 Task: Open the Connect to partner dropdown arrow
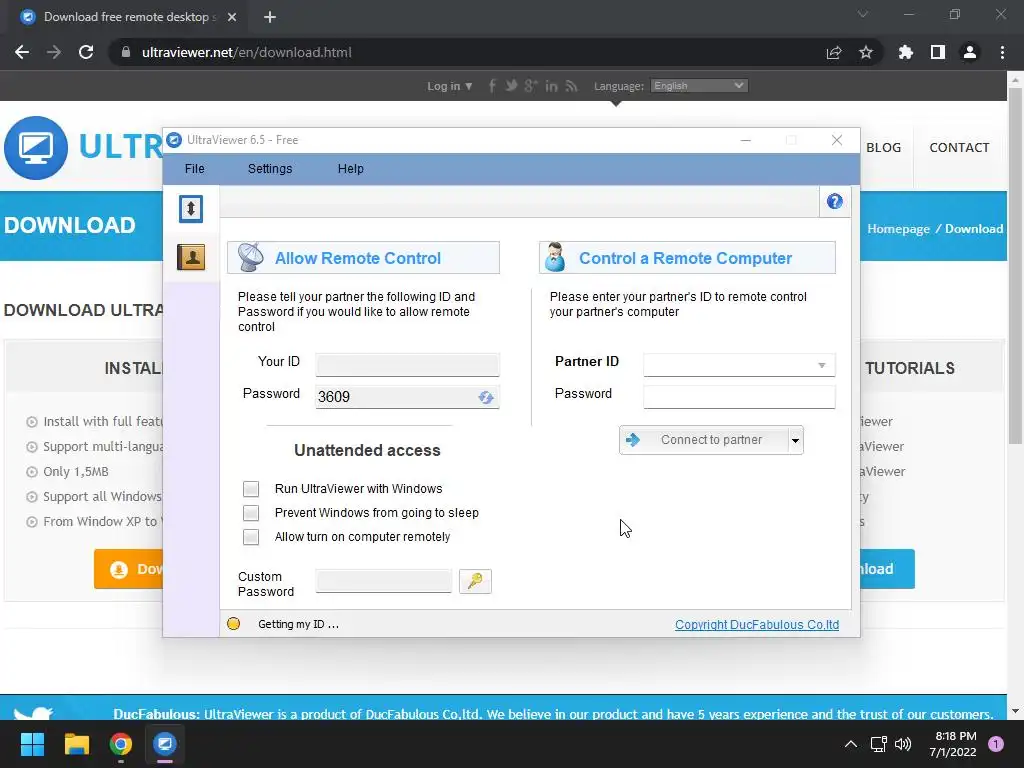(795, 440)
